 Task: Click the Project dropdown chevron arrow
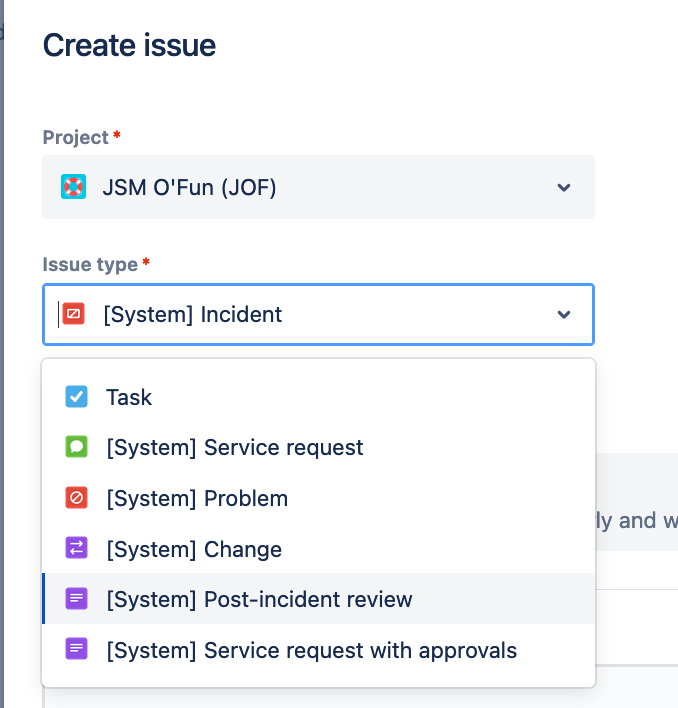(x=564, y=187)
